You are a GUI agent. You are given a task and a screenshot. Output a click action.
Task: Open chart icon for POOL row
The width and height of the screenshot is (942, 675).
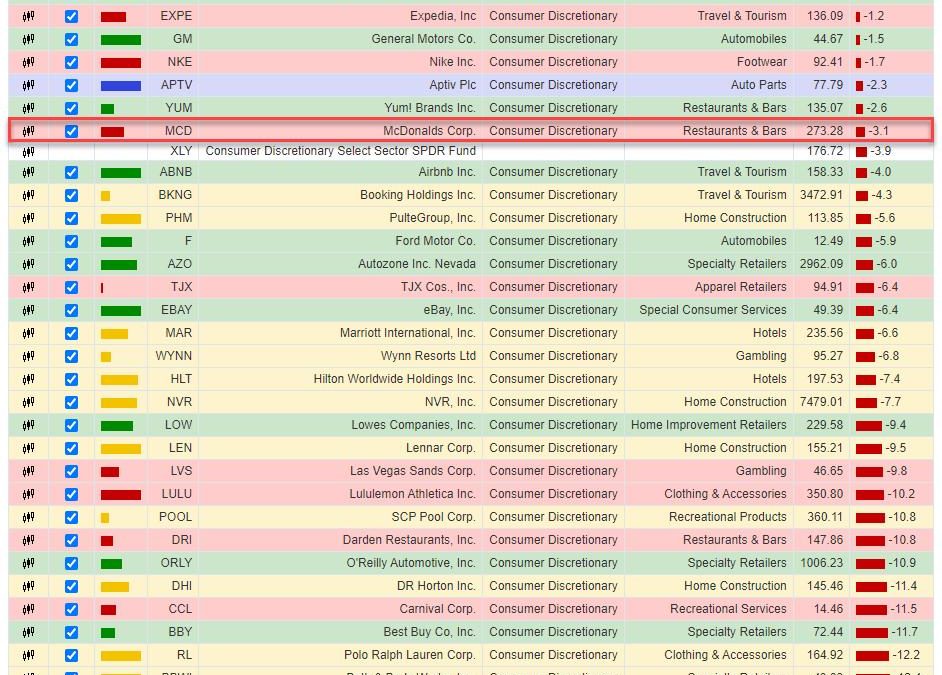pyautogui.click(x=28, y=517)
